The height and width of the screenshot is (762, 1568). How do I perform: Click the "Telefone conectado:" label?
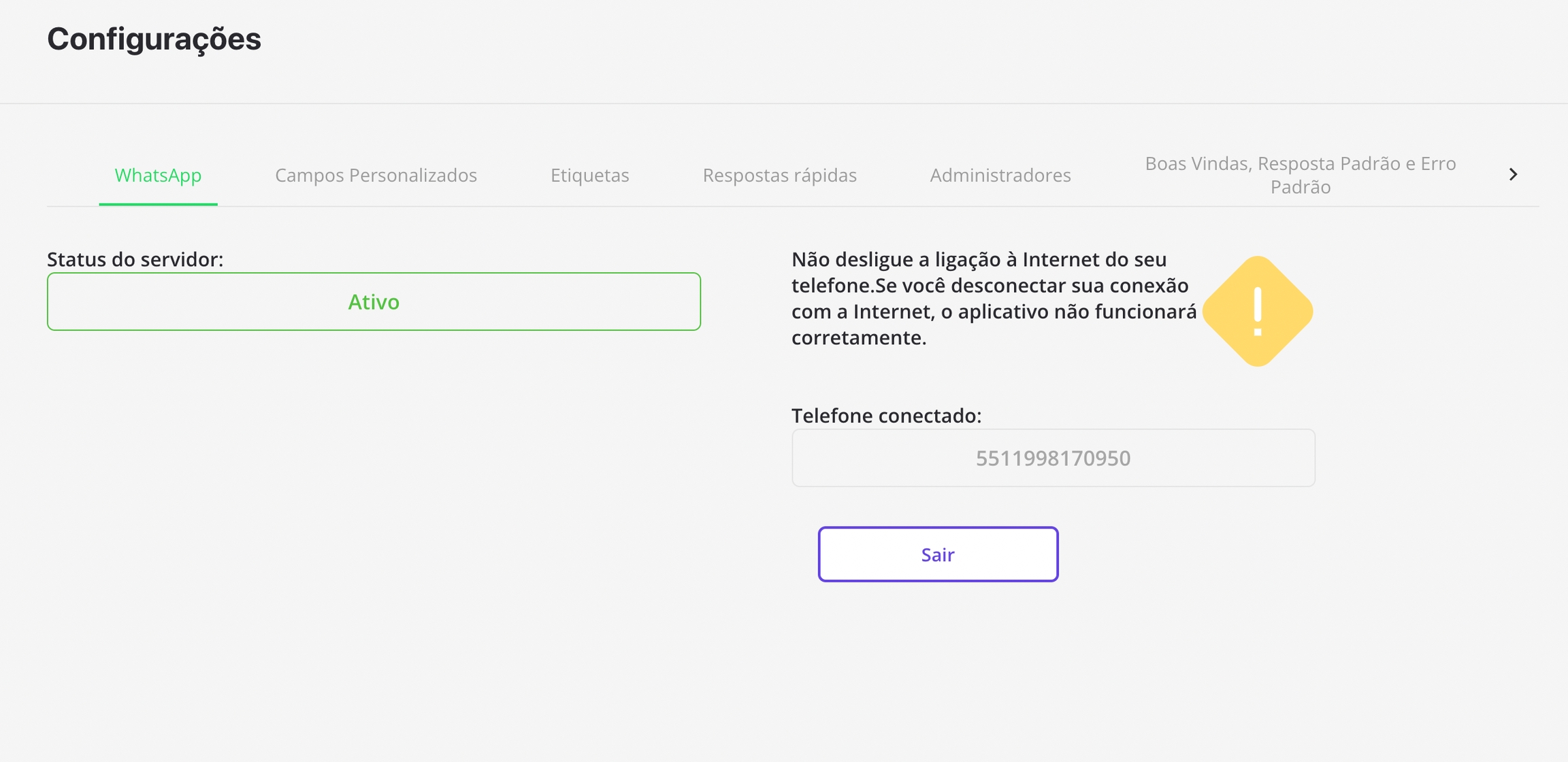click(886, 416)
